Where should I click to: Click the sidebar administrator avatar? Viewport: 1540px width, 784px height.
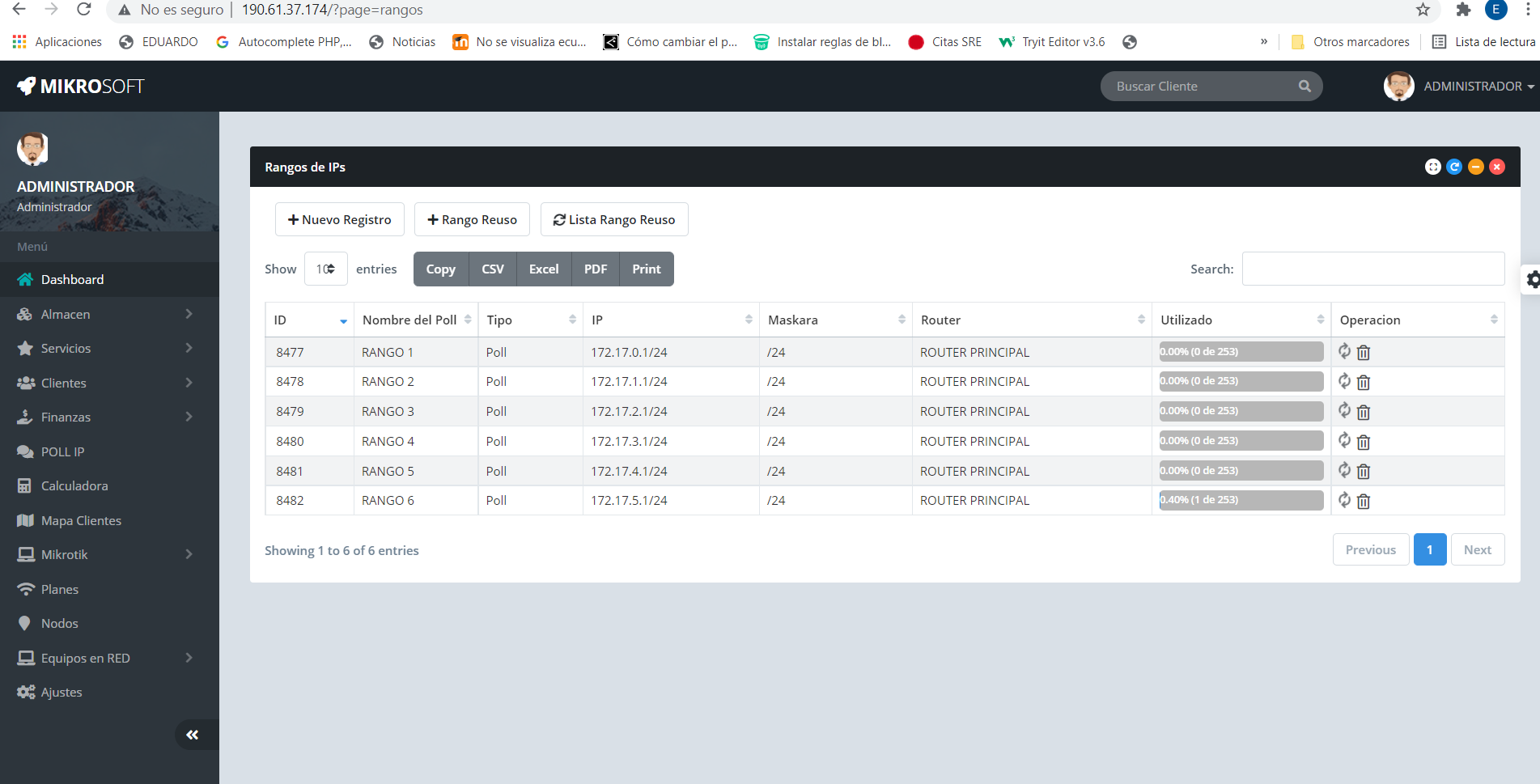pyautogui.click(x=32, y=149)
